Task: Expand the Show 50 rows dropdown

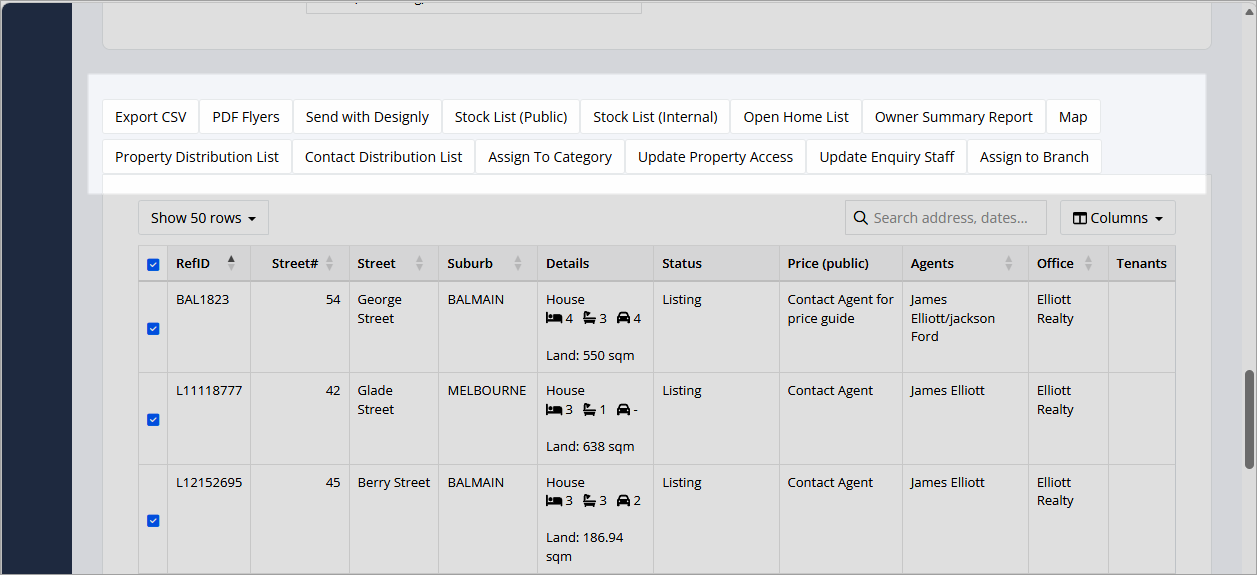Action: [x=203, y=218]
